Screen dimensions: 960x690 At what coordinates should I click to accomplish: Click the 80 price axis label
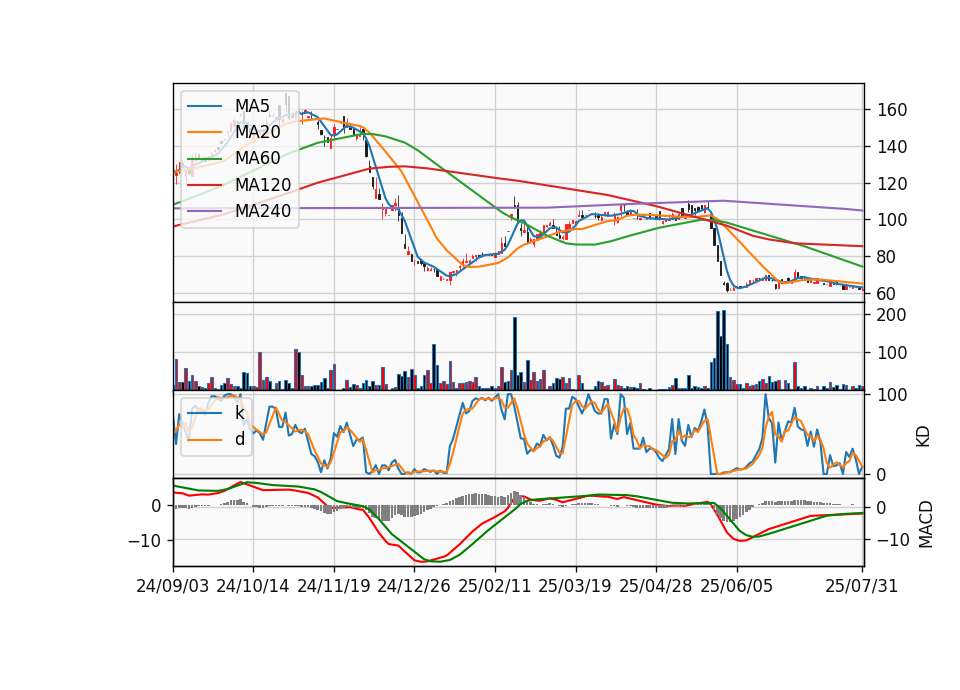[x=887, y=257]
